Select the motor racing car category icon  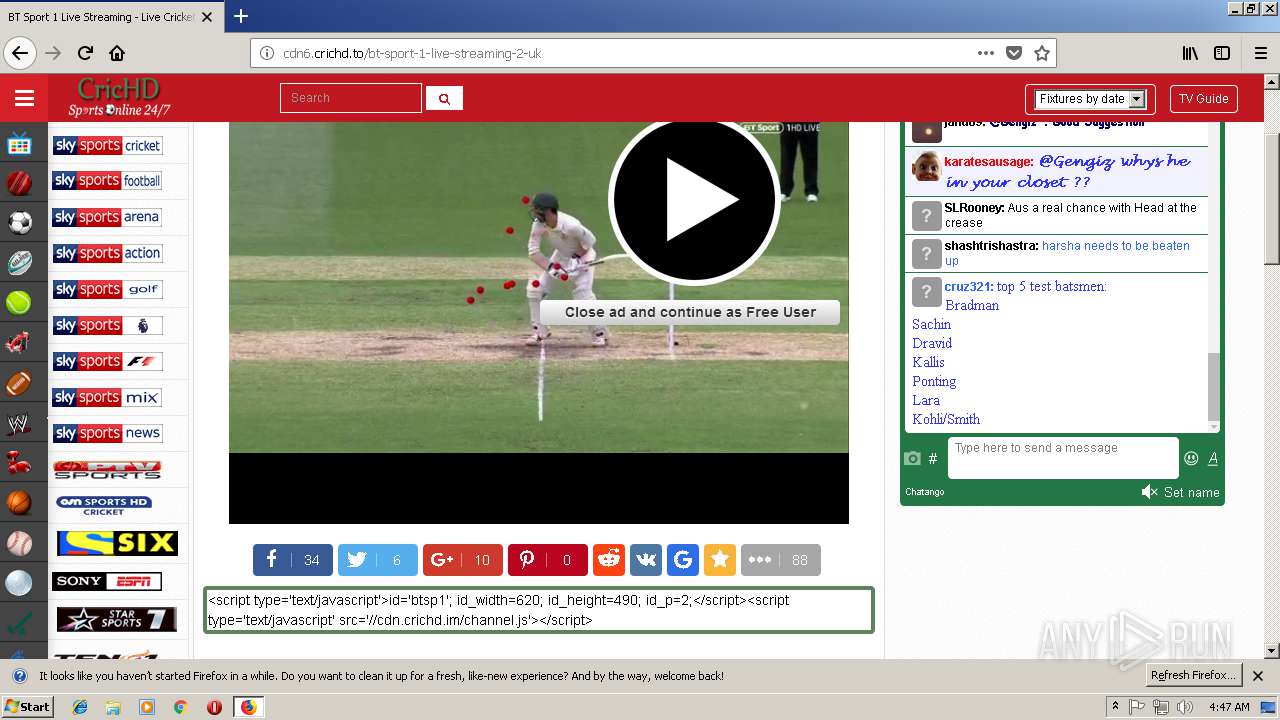pyautogui.click(x=20, y=343)
